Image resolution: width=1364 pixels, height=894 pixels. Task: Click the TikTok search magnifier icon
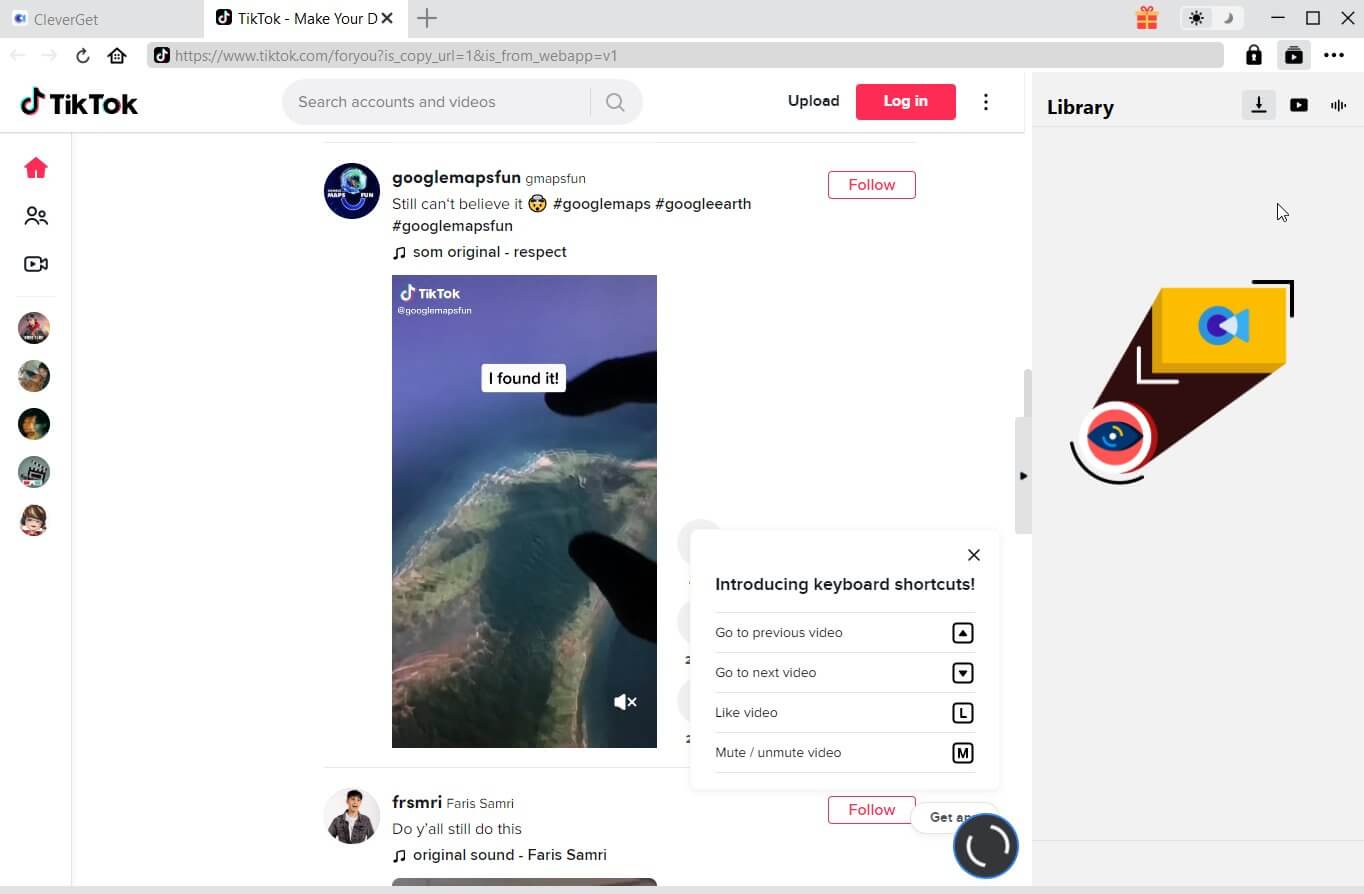coord(615,102)
